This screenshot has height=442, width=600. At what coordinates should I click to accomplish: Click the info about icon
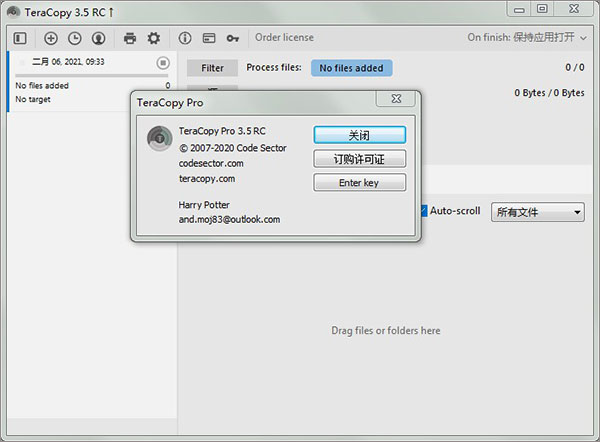click(185, 38)
